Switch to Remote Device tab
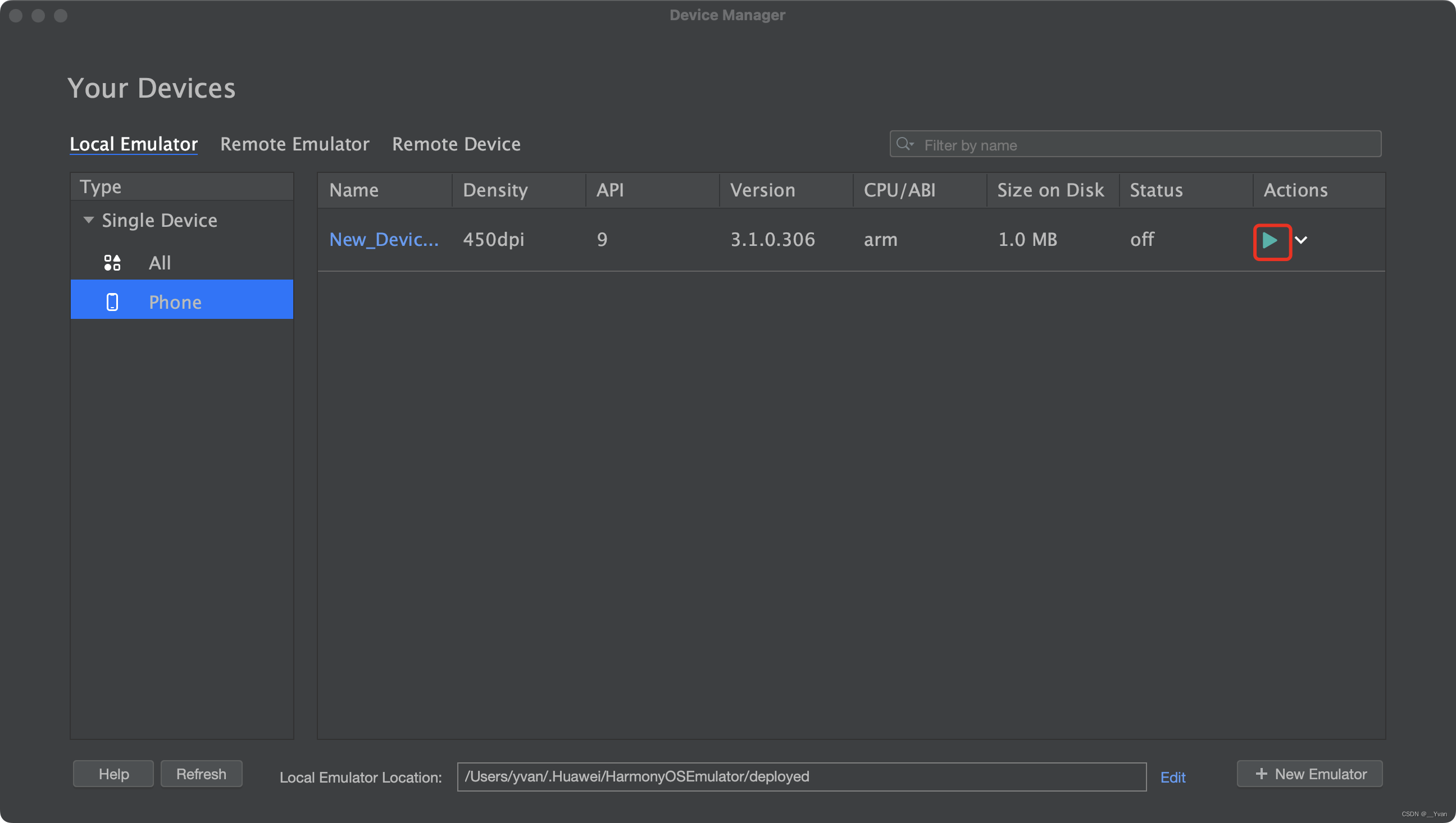This screenshot has width=1456, height=823. click(455, 142)
